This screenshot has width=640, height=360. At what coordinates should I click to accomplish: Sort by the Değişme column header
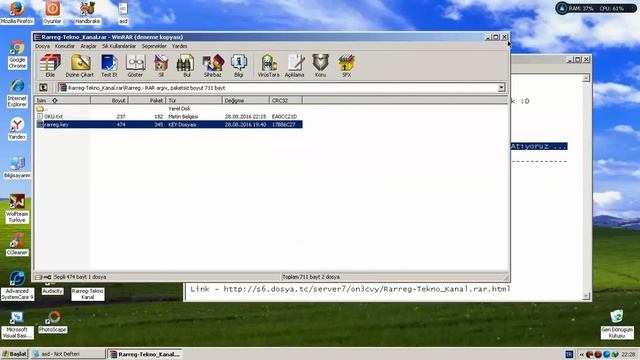(x=246, y=100)
